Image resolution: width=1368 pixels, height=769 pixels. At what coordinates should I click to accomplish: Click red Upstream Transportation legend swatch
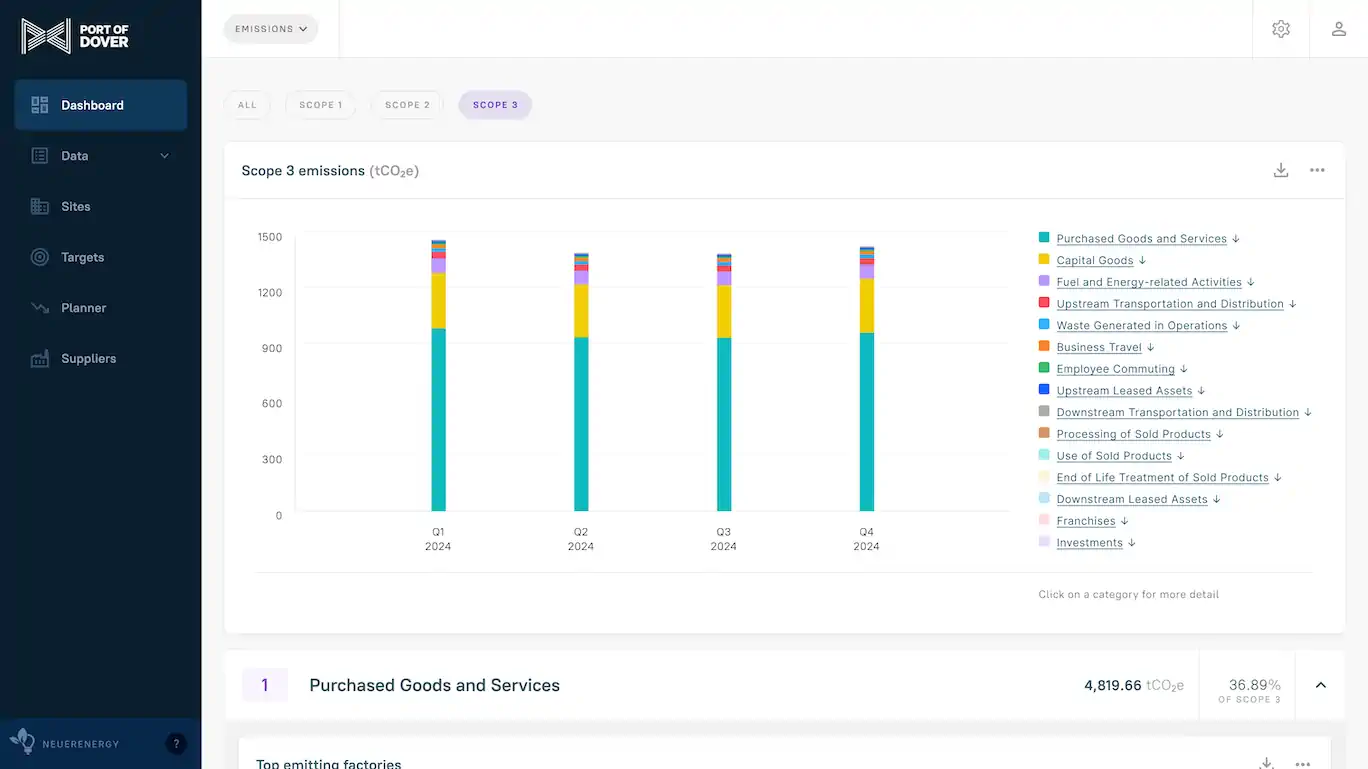click(1044, 303)
